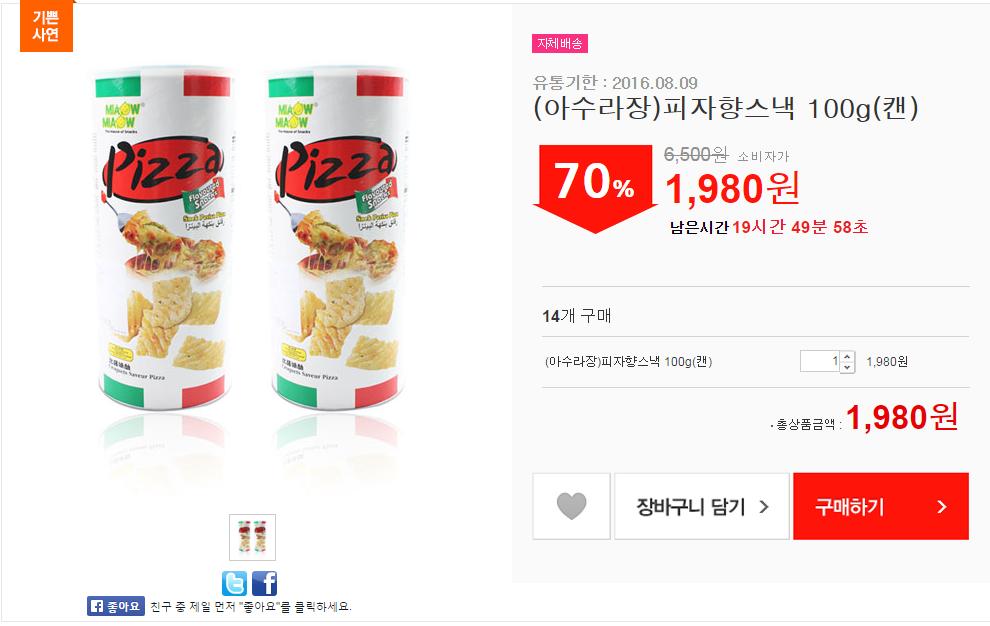990x626 pixels.
Task: Click the option row product name
Action: (x=628, y=361)
